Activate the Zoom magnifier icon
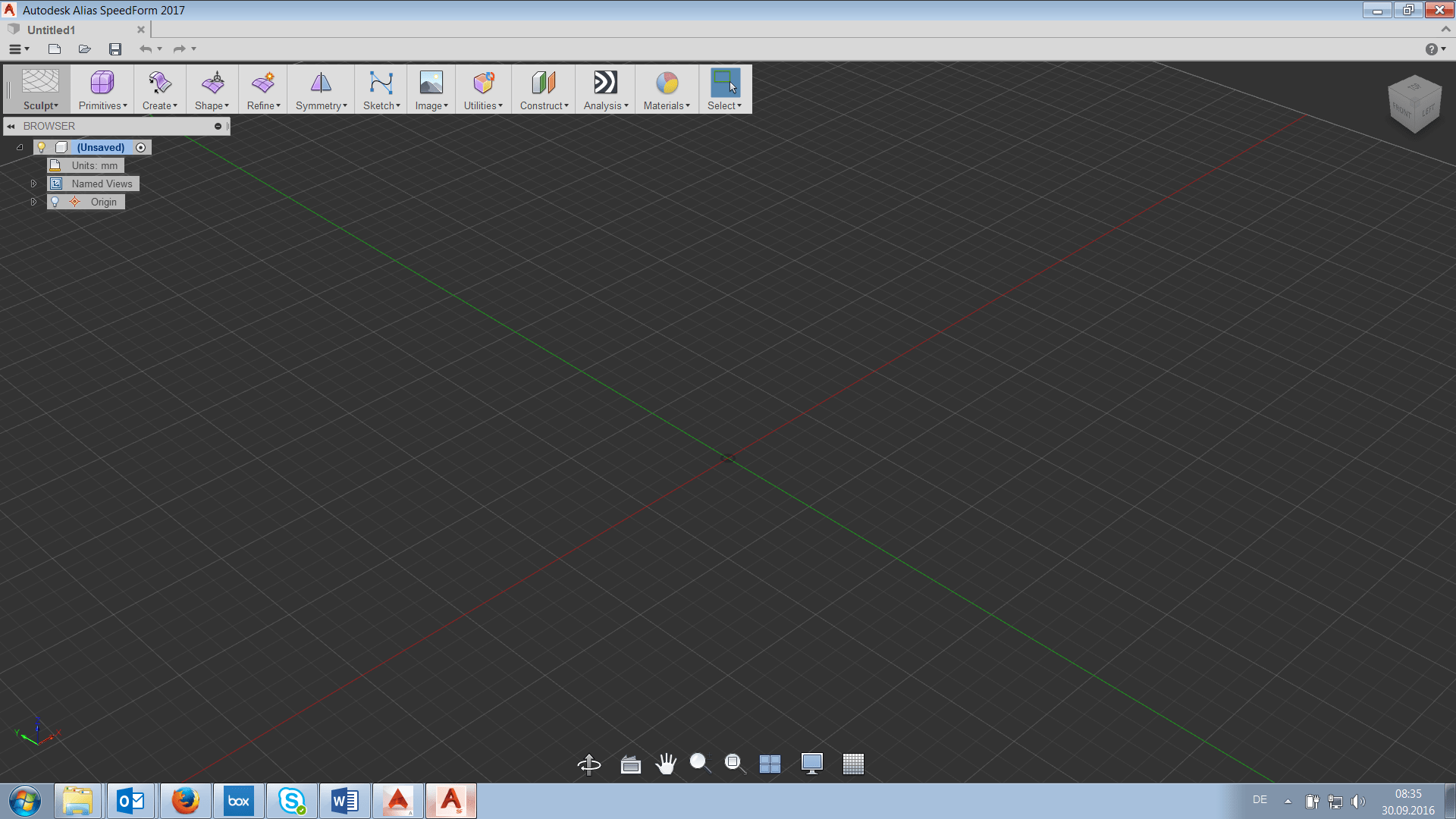This screenshot has height=819, width=1456. coord(698,764)
